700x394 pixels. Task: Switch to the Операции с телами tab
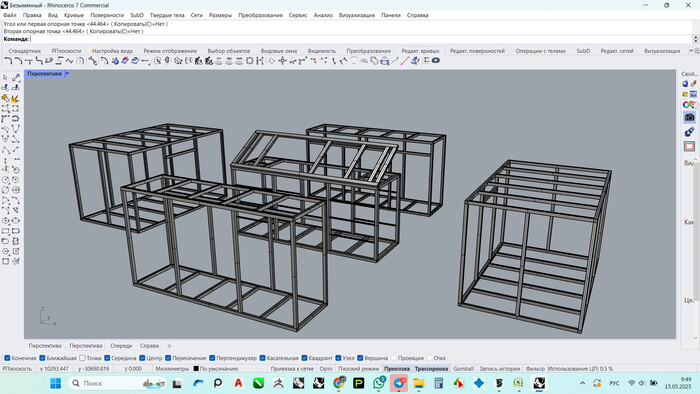(541, 51)
